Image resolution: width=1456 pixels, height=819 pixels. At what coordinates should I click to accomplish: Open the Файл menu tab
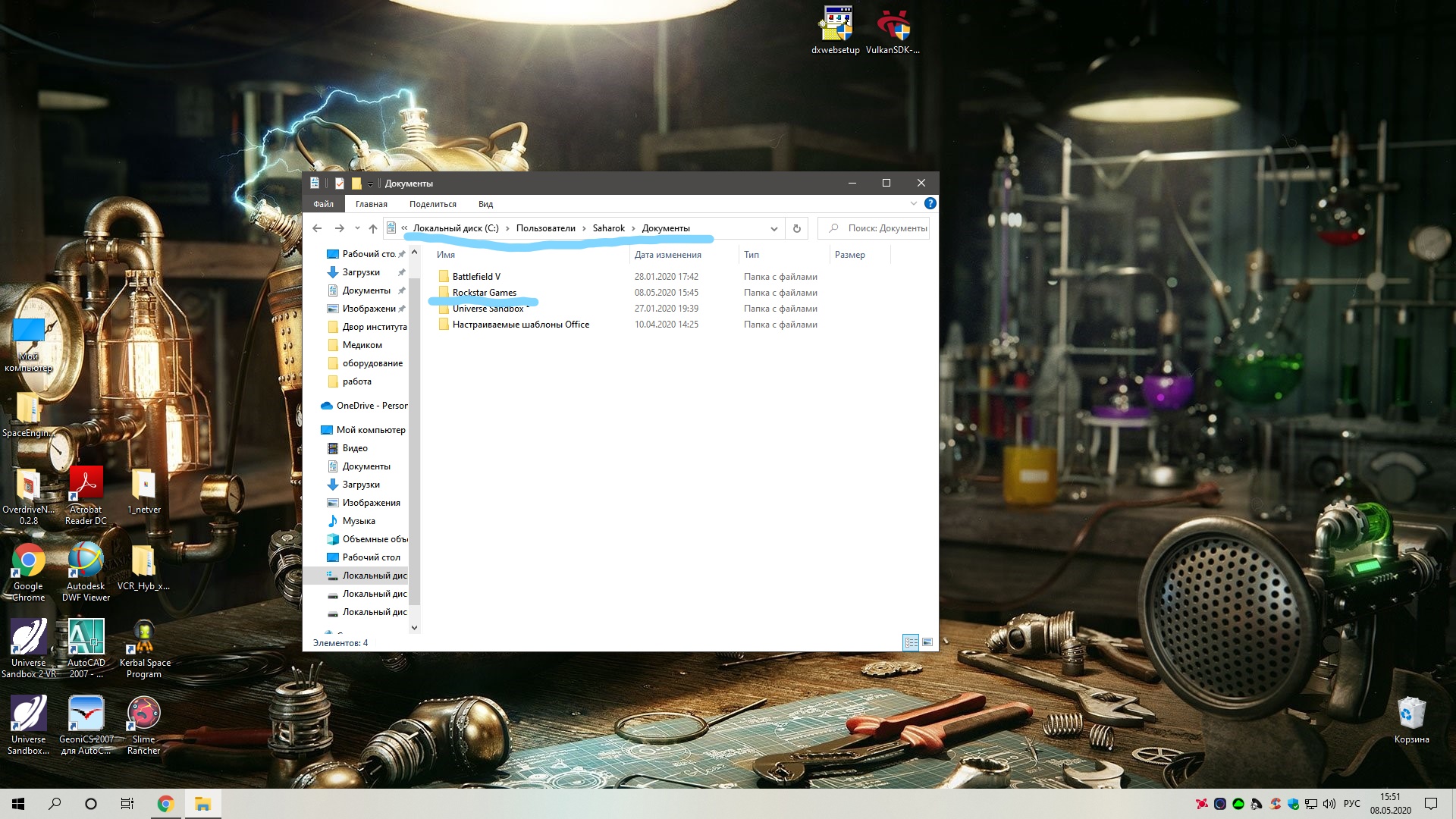pos(324,204)
